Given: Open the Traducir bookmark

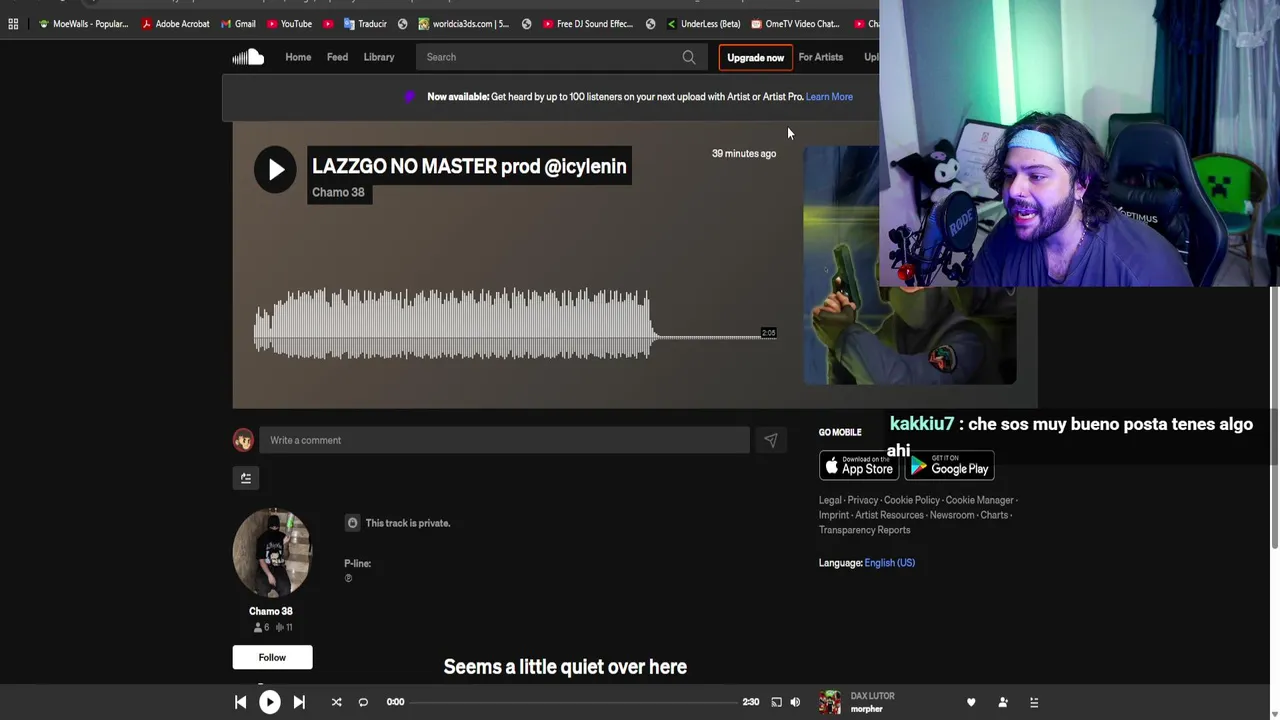Looking at the screenshot, I should pos(365,24).
